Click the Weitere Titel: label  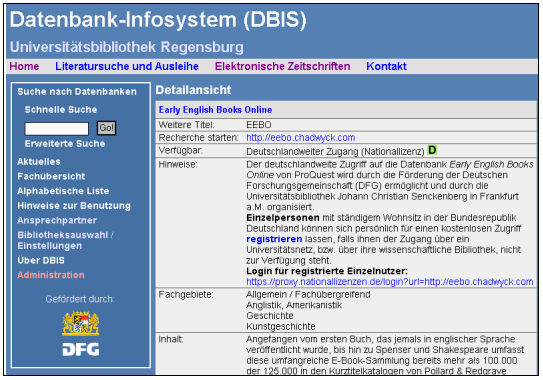[186, 125]
